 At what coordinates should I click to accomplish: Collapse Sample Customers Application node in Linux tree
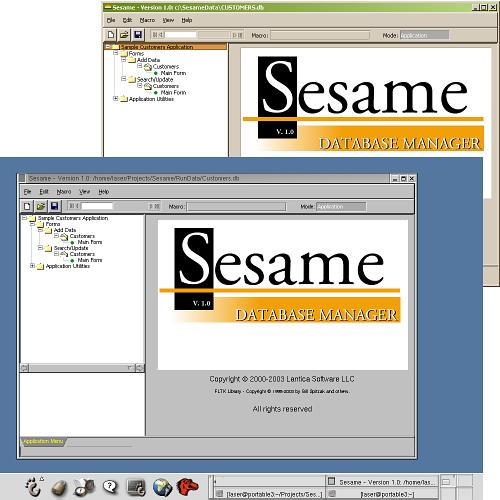(x=24, y=218)
